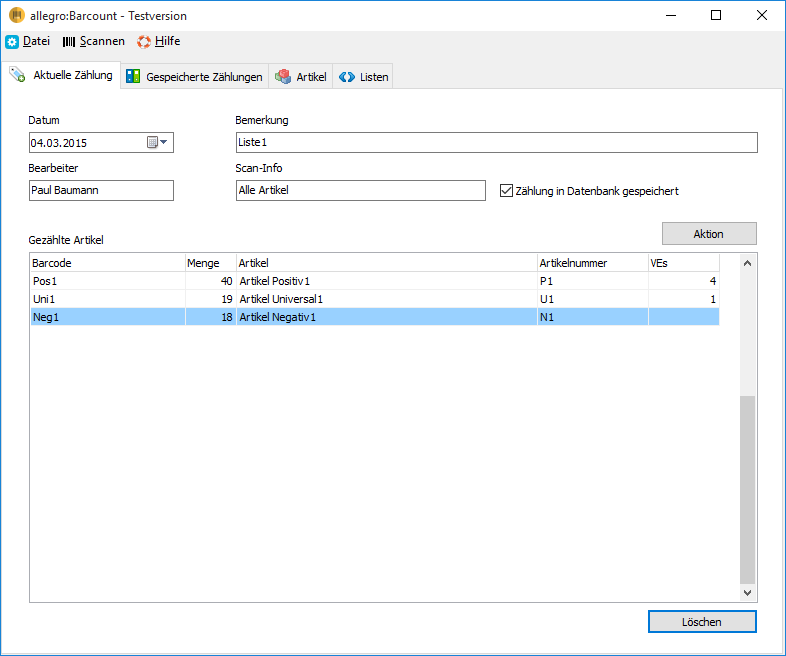The width and height of the screenshot is (786, 656).
Task: Click the lifebuoy icon beside Hilfe
Action: pyautogui.click(x=144, y=42)
